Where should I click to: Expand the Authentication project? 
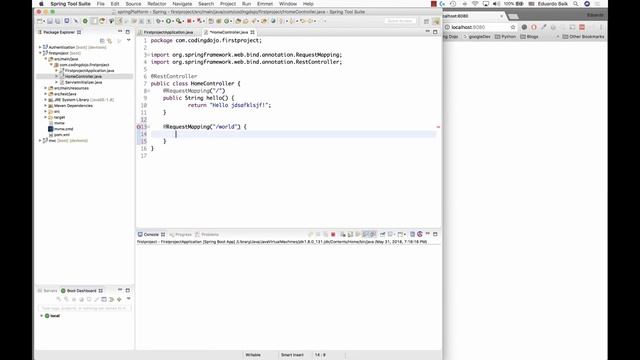[40, 47]
